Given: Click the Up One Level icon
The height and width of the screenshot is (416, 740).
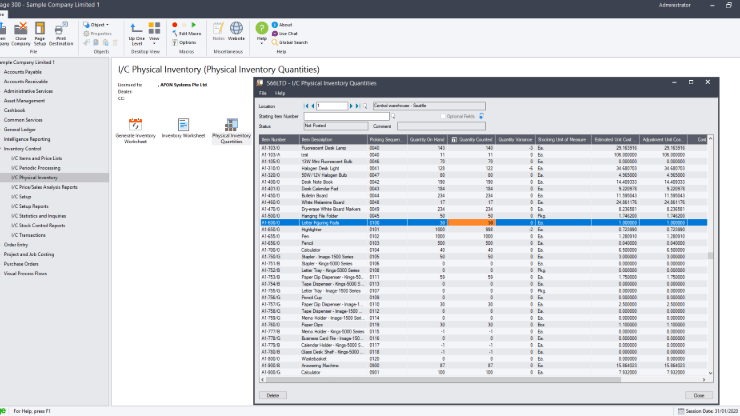Looking at the screenshot, I should [x=136, y=34].
